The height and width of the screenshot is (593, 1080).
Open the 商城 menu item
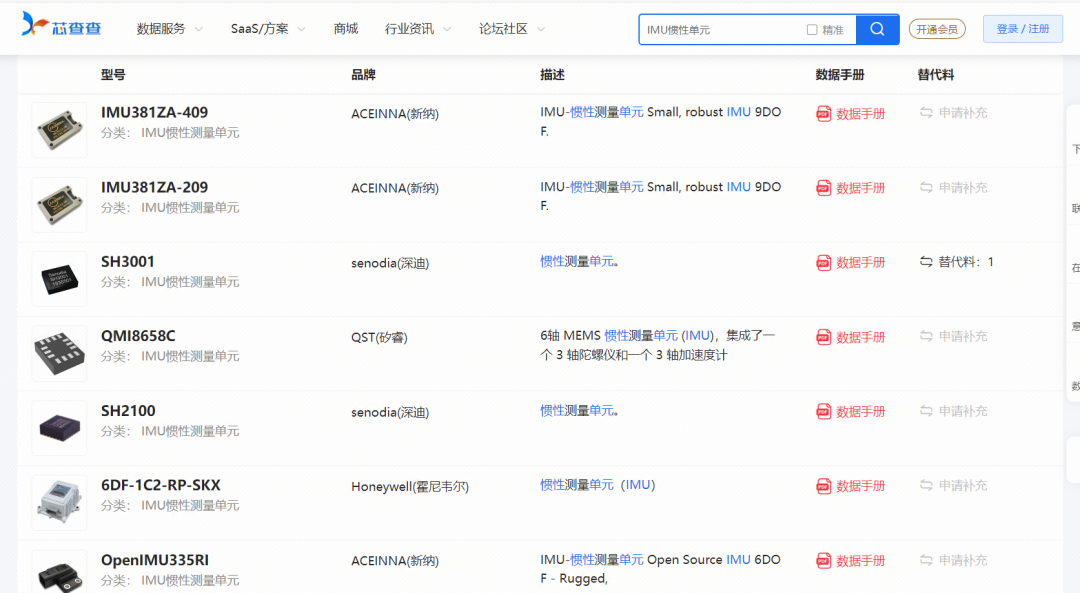click(346, 28)
